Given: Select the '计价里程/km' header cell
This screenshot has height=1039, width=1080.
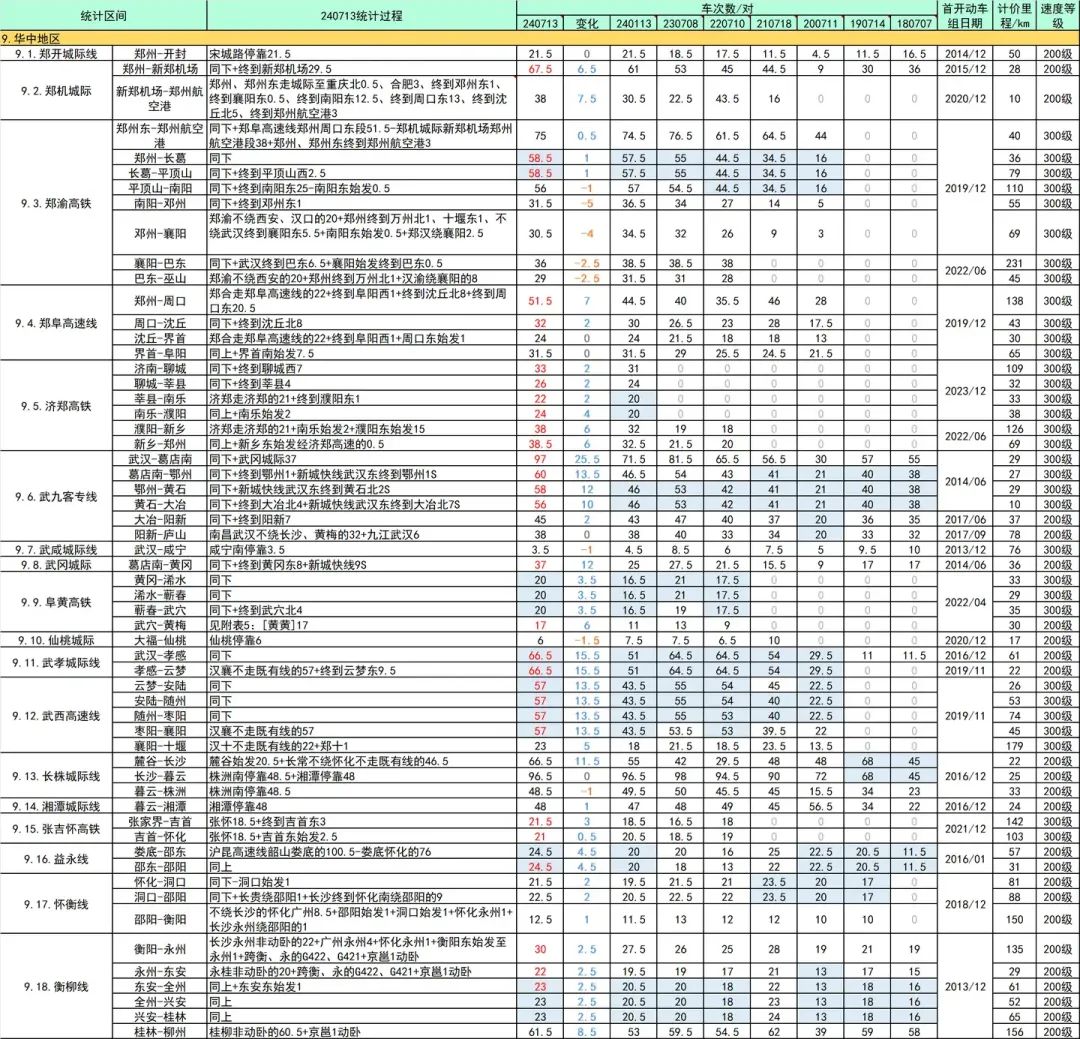Looking at the screenshot, I should click(x=1014, y=15).
